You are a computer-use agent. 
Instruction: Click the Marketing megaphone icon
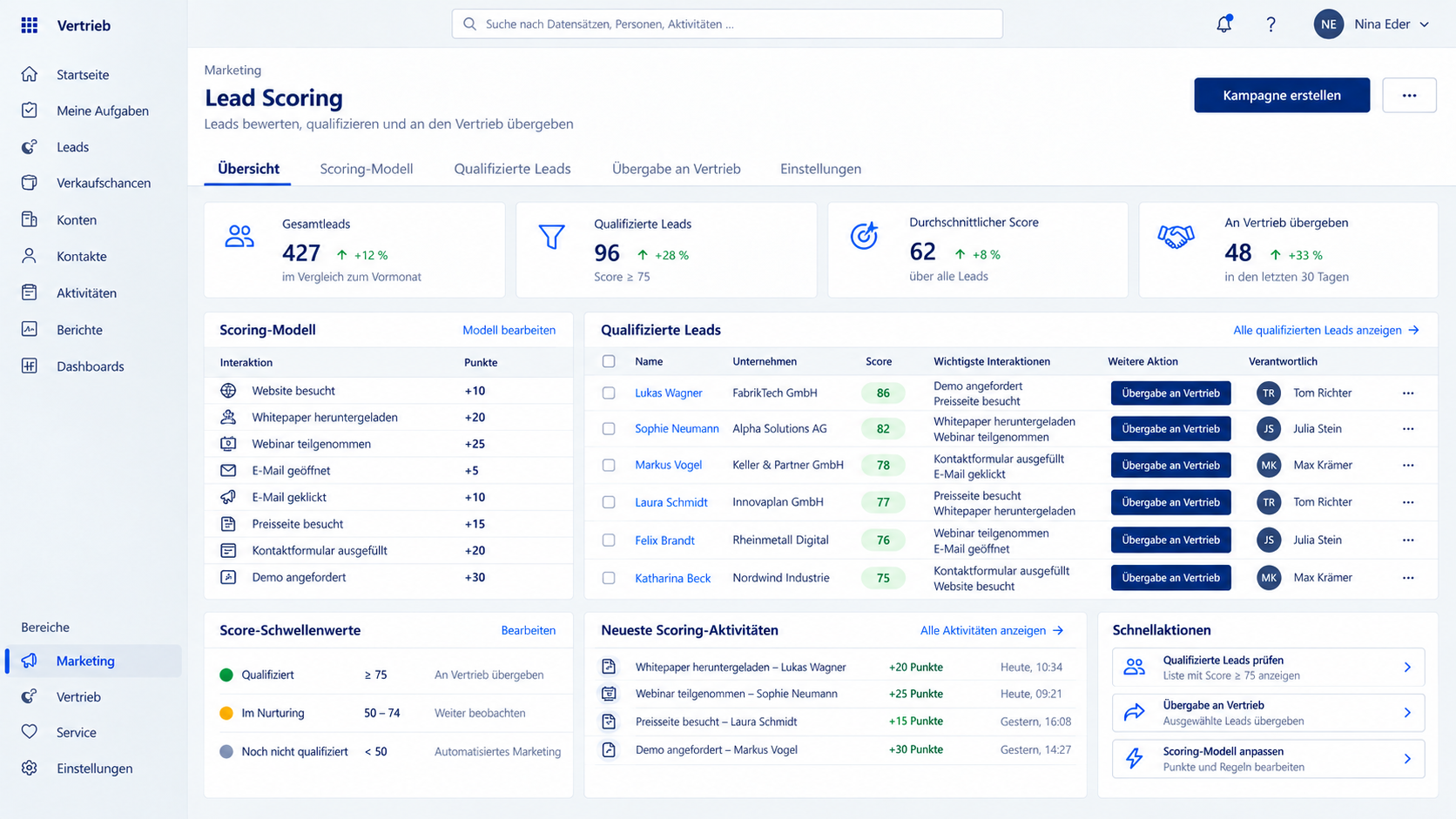tap(30, 661)
